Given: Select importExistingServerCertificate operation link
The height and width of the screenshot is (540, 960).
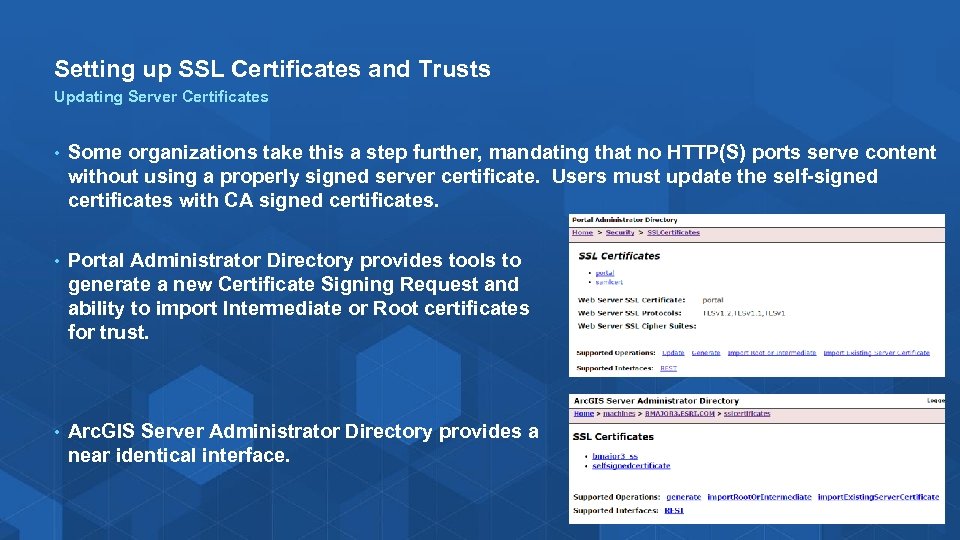Looking at the screenshot, I should [x=878, y=497].
